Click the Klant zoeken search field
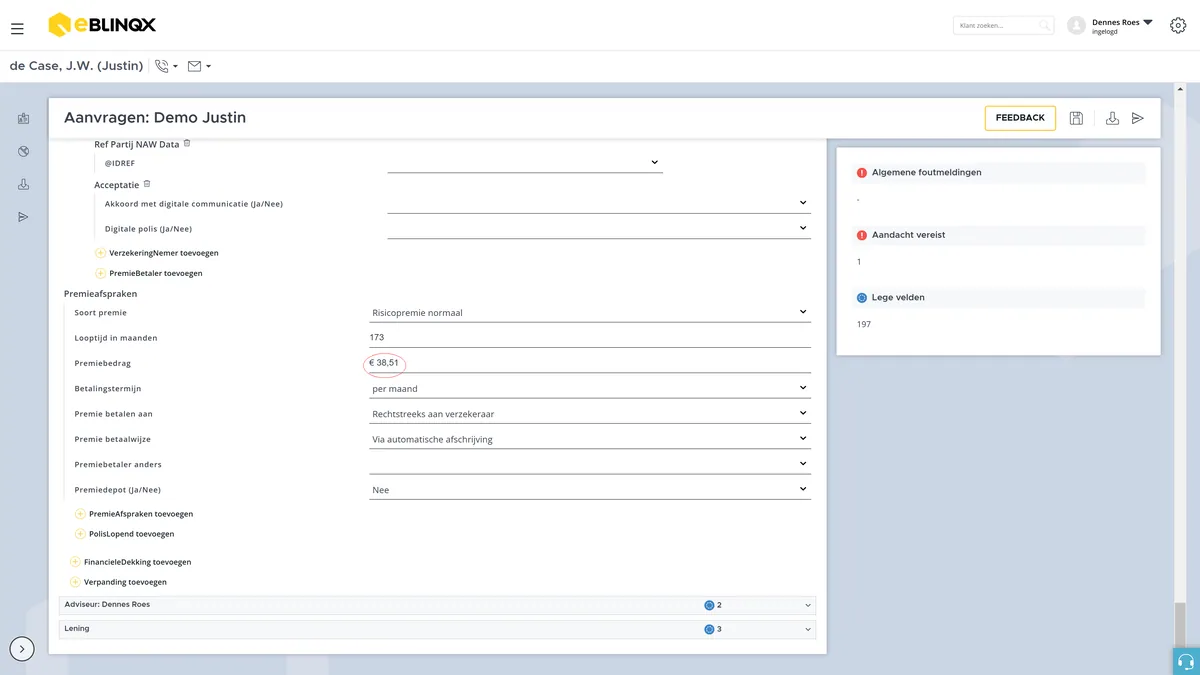Screen dimensions: 1200x675 (1003, 25)
